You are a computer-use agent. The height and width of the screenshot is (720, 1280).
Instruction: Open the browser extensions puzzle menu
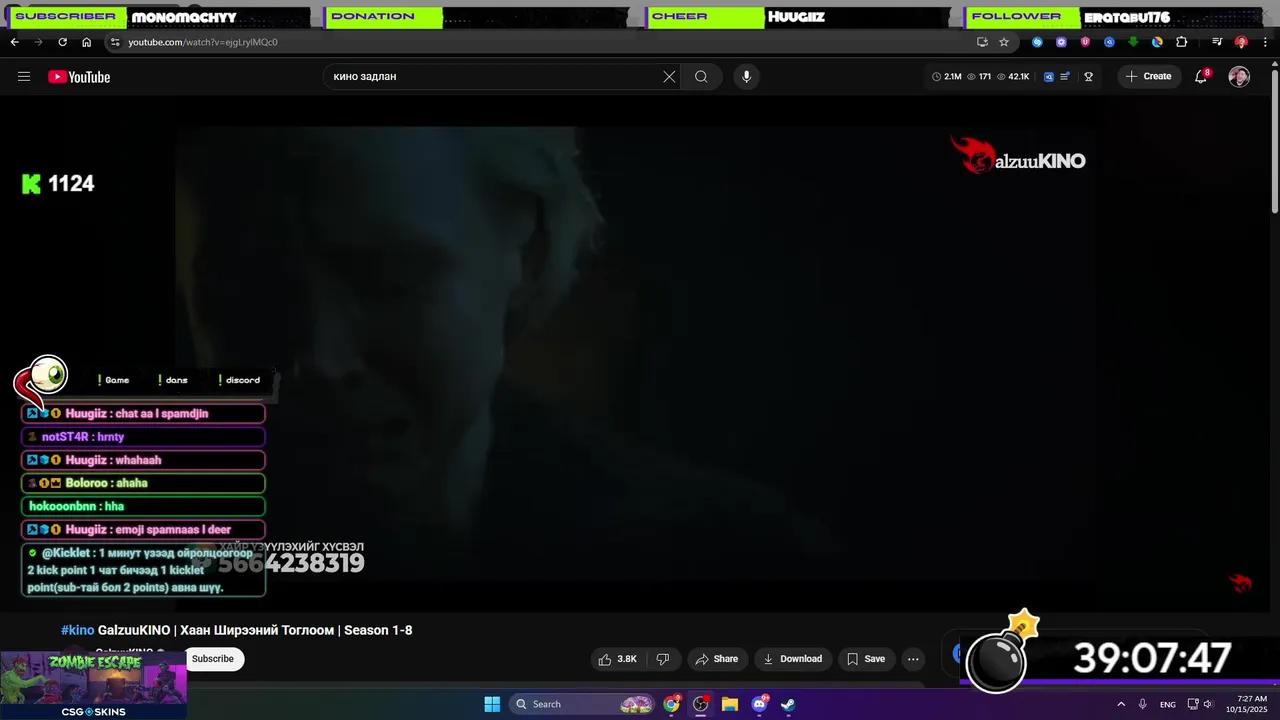(1181, 42)
